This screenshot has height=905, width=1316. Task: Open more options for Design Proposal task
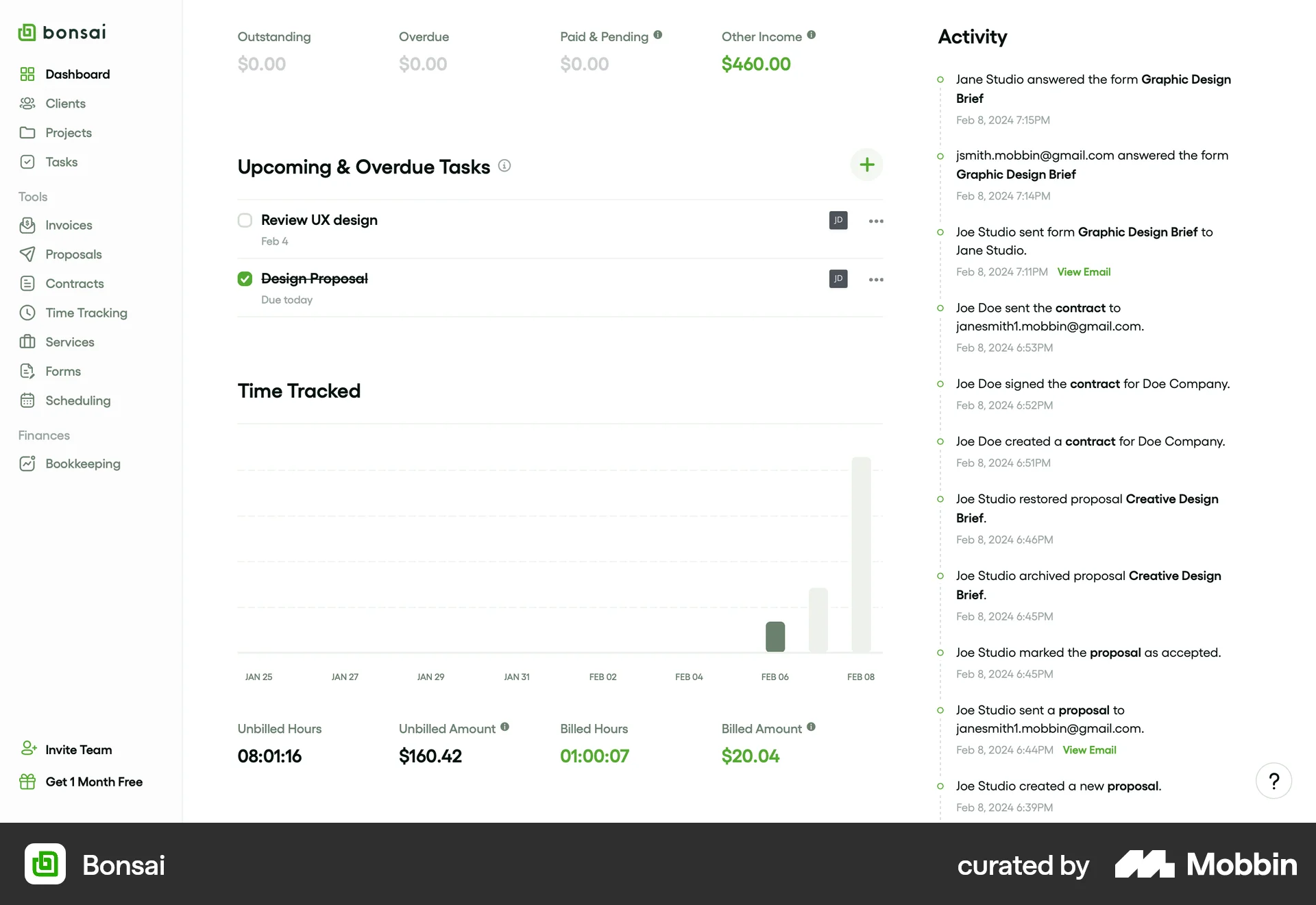pos(875,280)
